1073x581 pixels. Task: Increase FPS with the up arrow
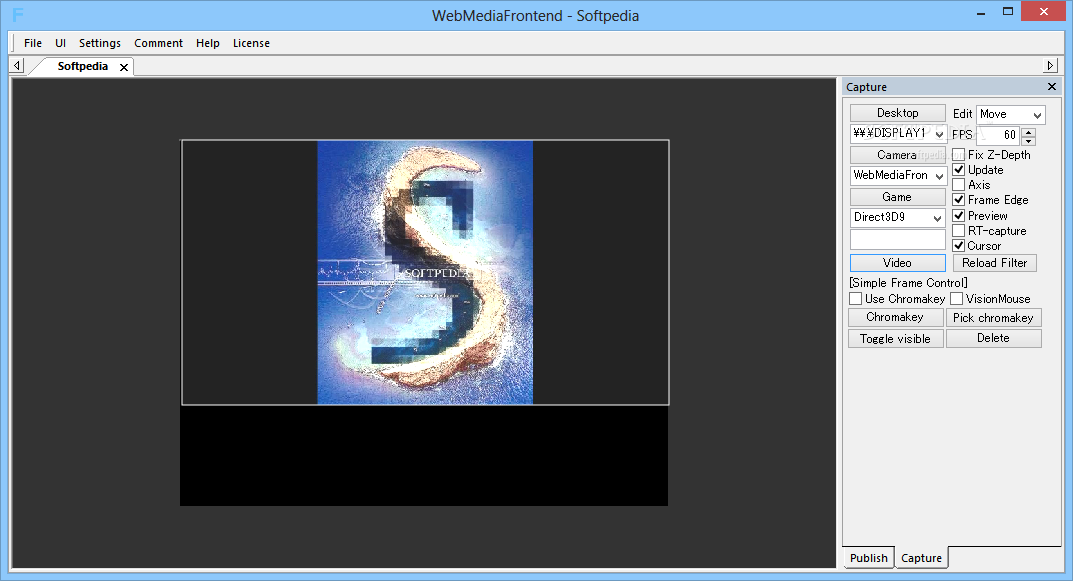pos(1029,131)
